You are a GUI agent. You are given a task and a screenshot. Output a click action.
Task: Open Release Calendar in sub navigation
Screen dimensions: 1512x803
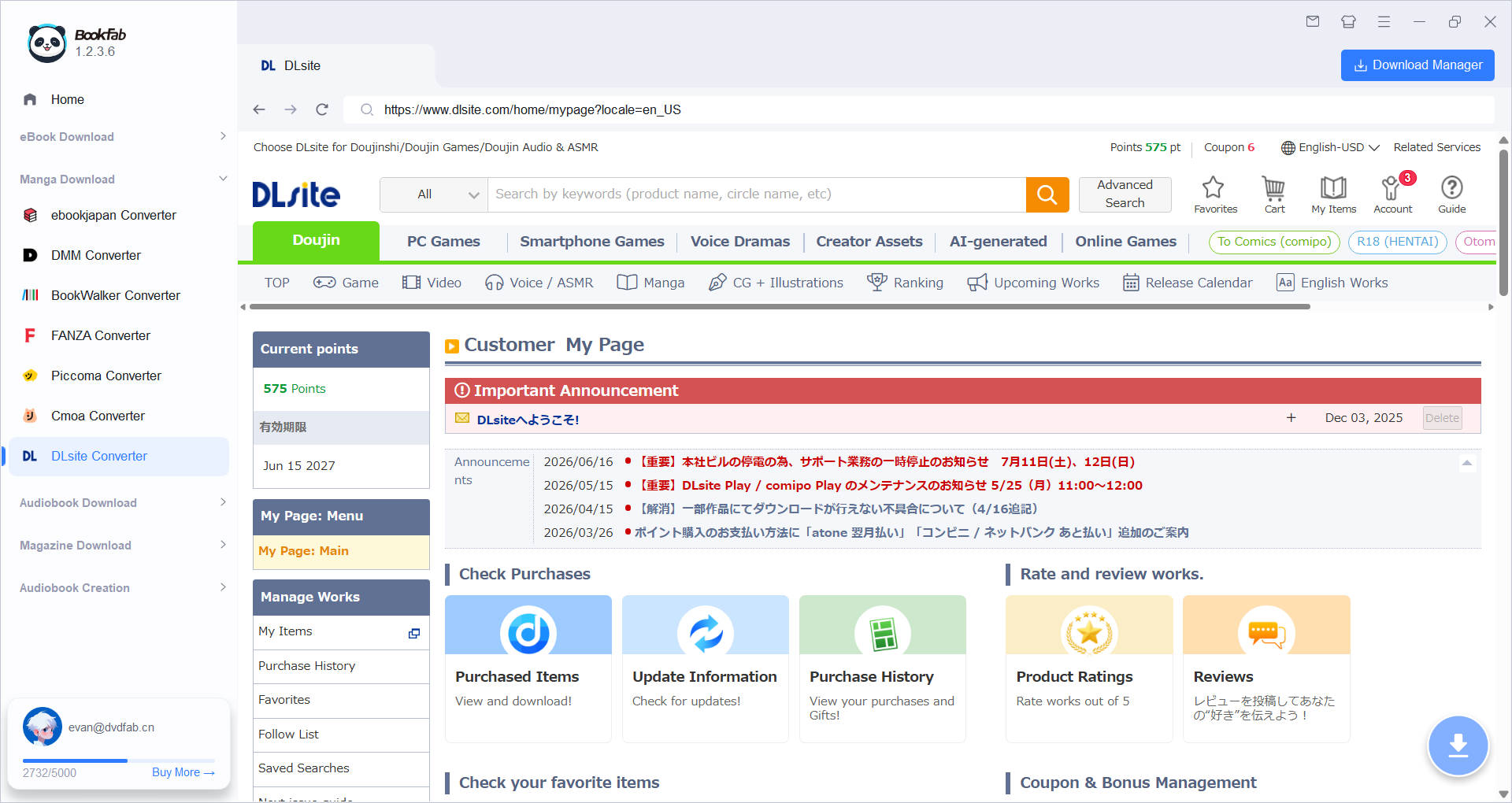[x=1187, y=283]
